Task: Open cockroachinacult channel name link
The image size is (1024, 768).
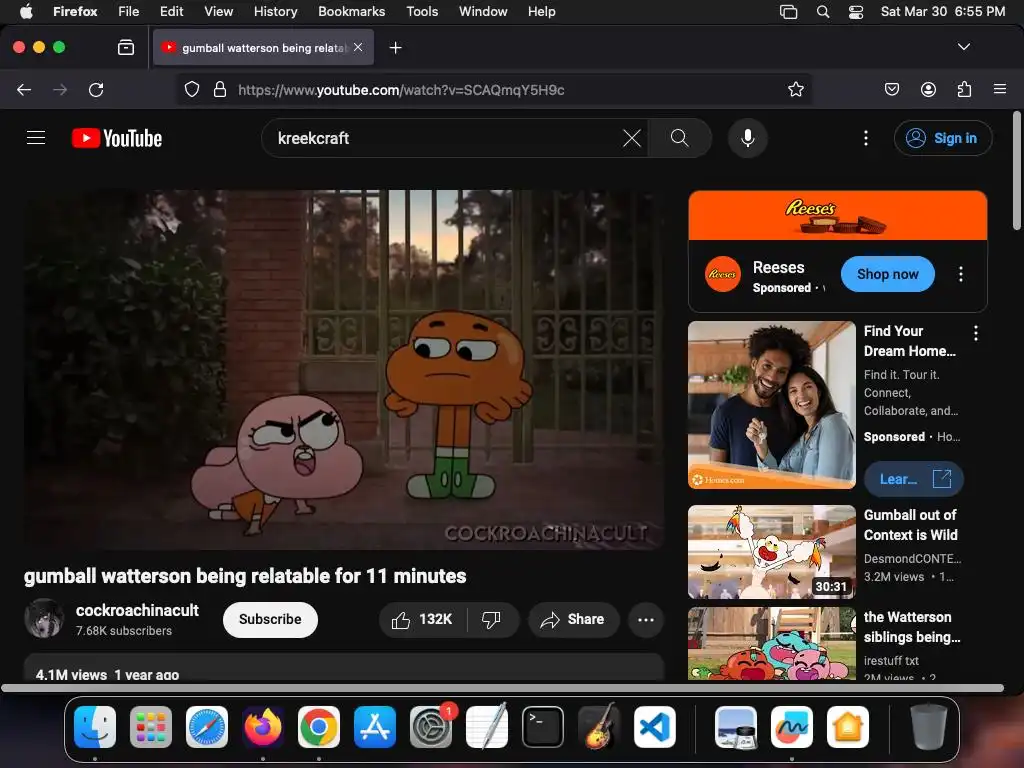Action: pyautogui.click(x=137, y=610)
